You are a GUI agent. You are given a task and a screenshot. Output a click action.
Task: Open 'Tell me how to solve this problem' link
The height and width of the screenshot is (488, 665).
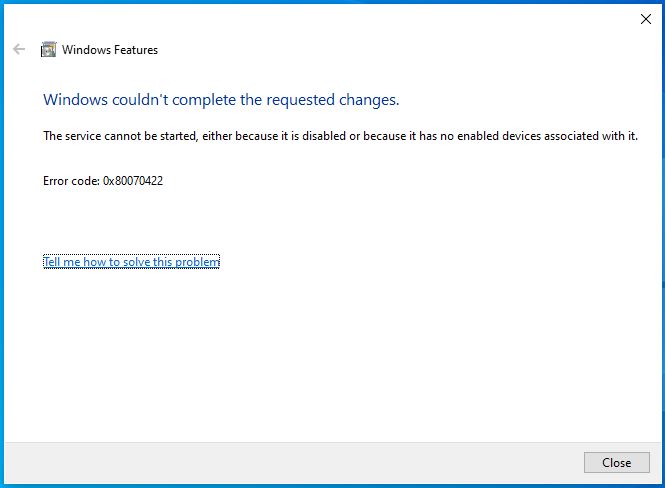(x=131, y=262)
